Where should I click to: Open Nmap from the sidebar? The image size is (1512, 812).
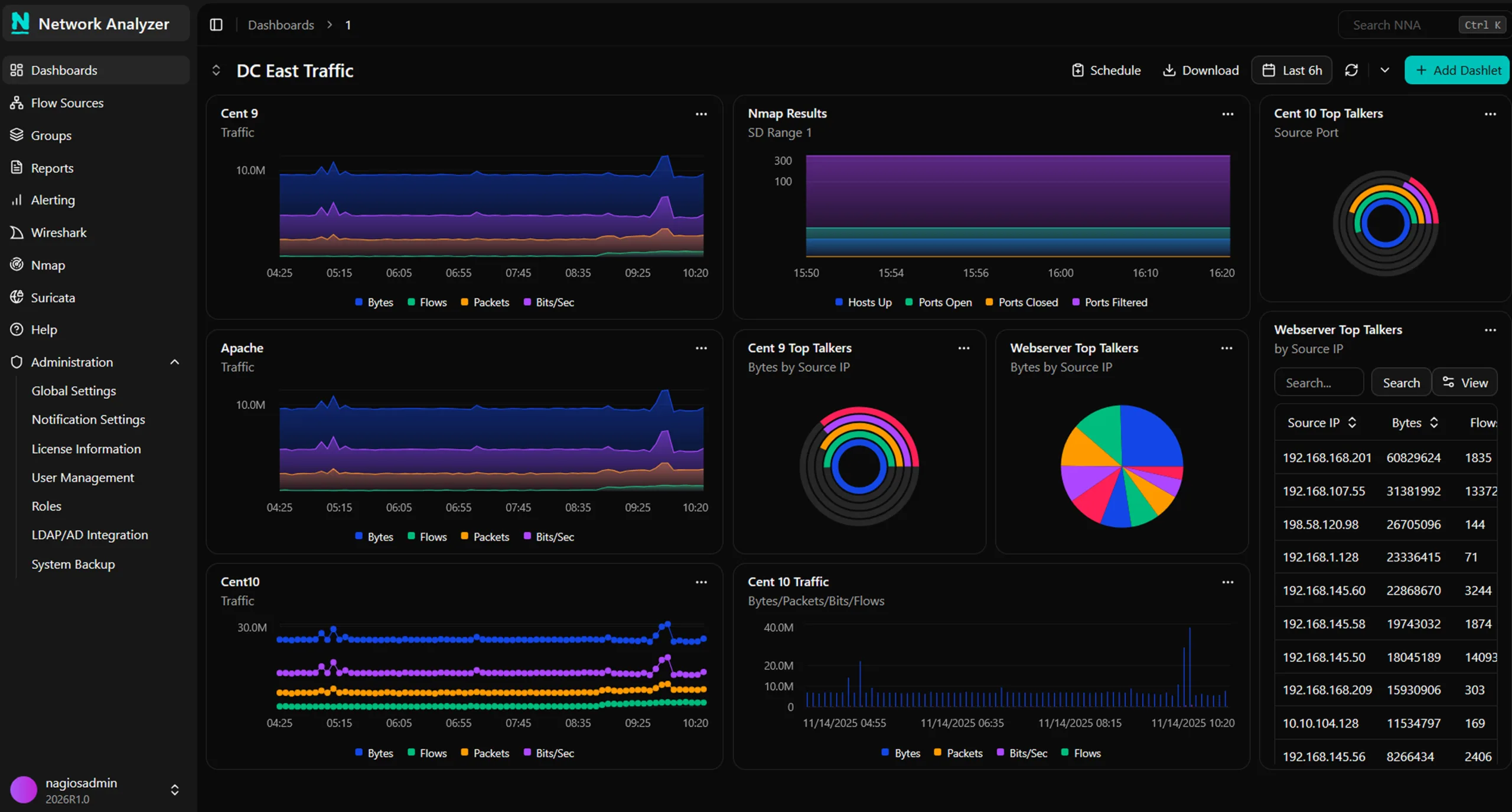[x=48, y=265]
